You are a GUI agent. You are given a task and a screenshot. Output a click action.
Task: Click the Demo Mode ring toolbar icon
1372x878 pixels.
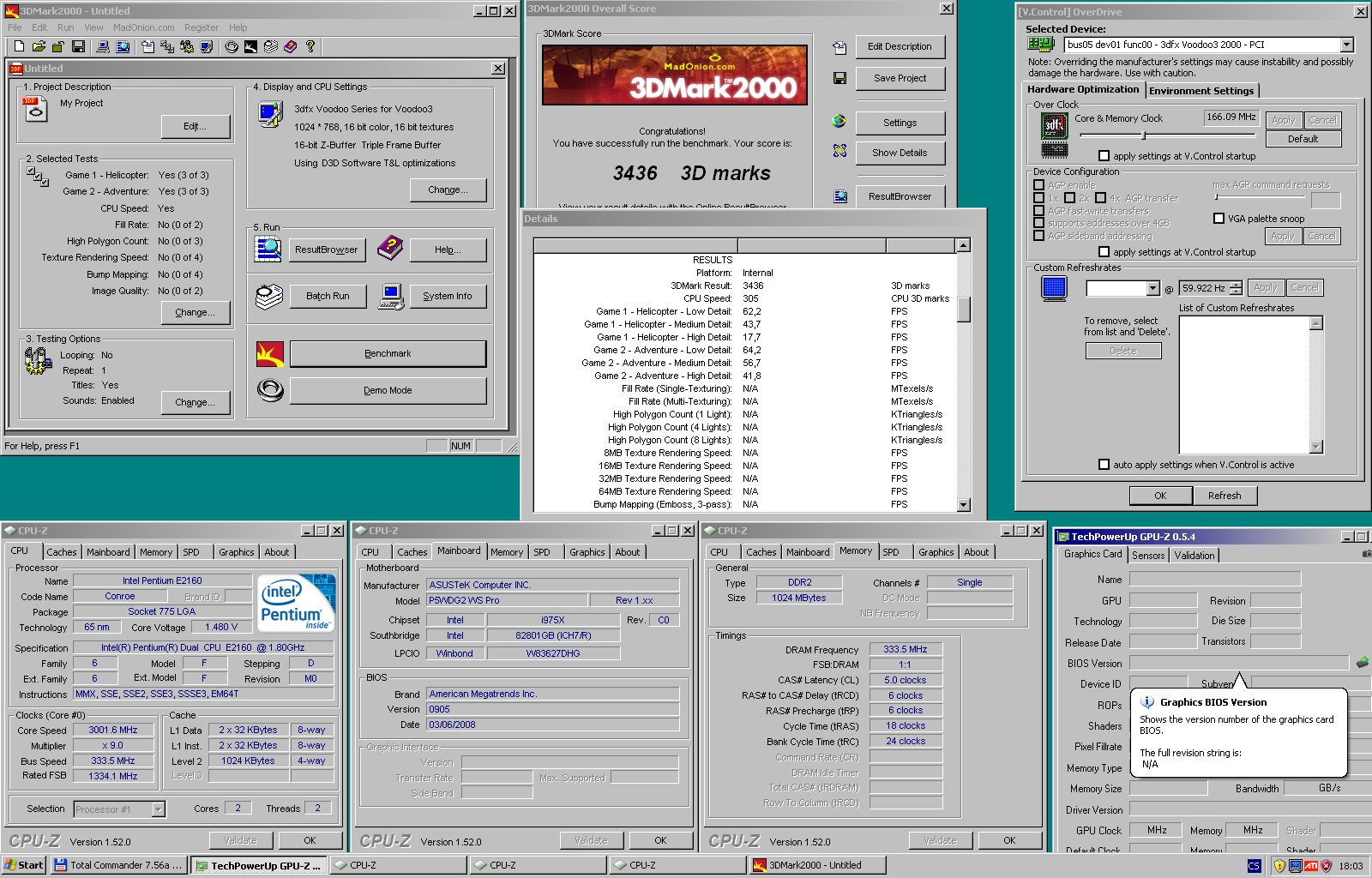coord(232,46)
